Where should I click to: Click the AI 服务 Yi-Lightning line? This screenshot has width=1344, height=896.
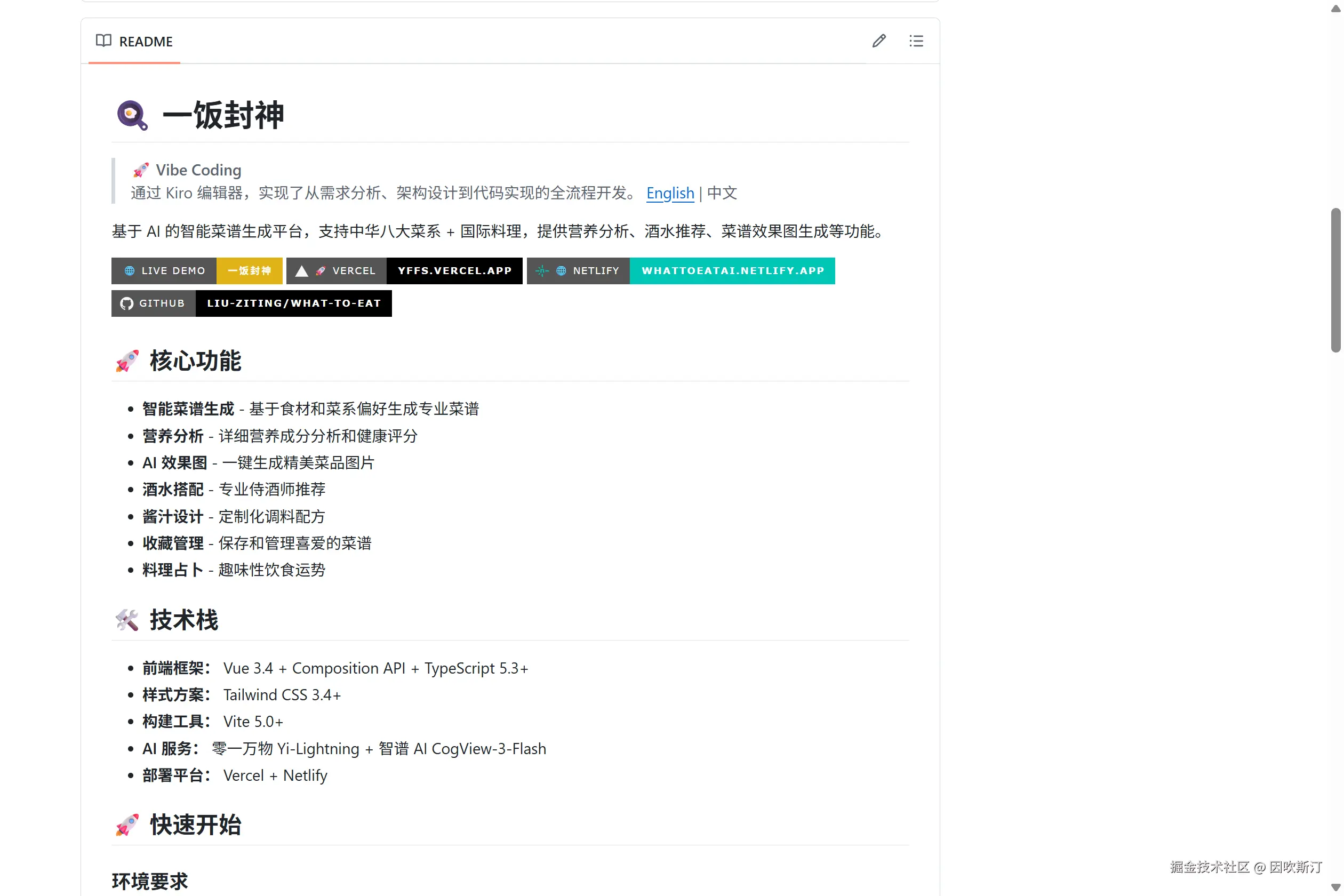[x=345, y=749]
